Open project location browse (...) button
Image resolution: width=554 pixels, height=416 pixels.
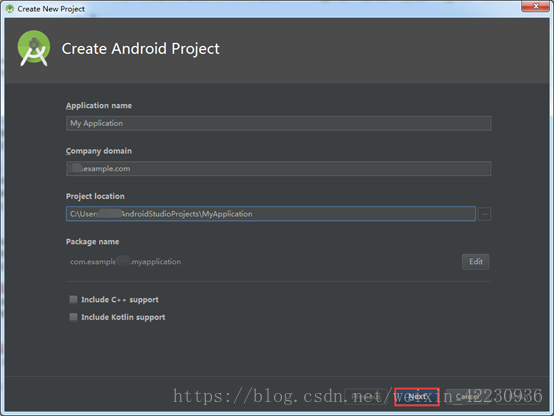[x=484, y=214]
